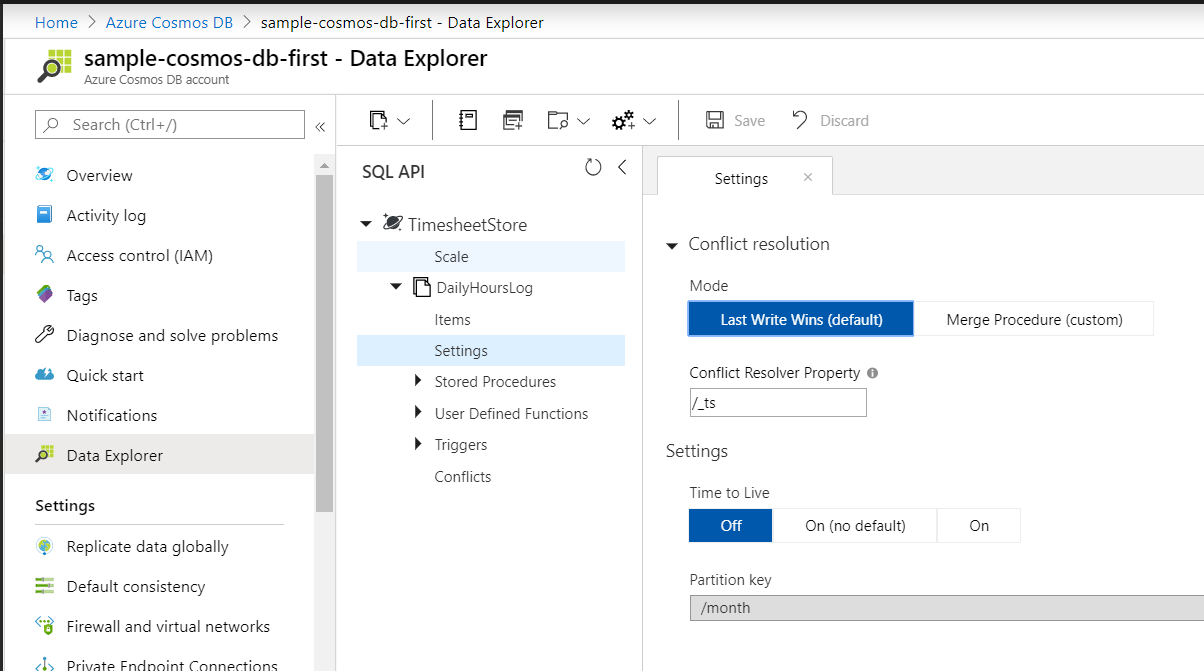Click the New Container toolbar icon

point(378,120)
